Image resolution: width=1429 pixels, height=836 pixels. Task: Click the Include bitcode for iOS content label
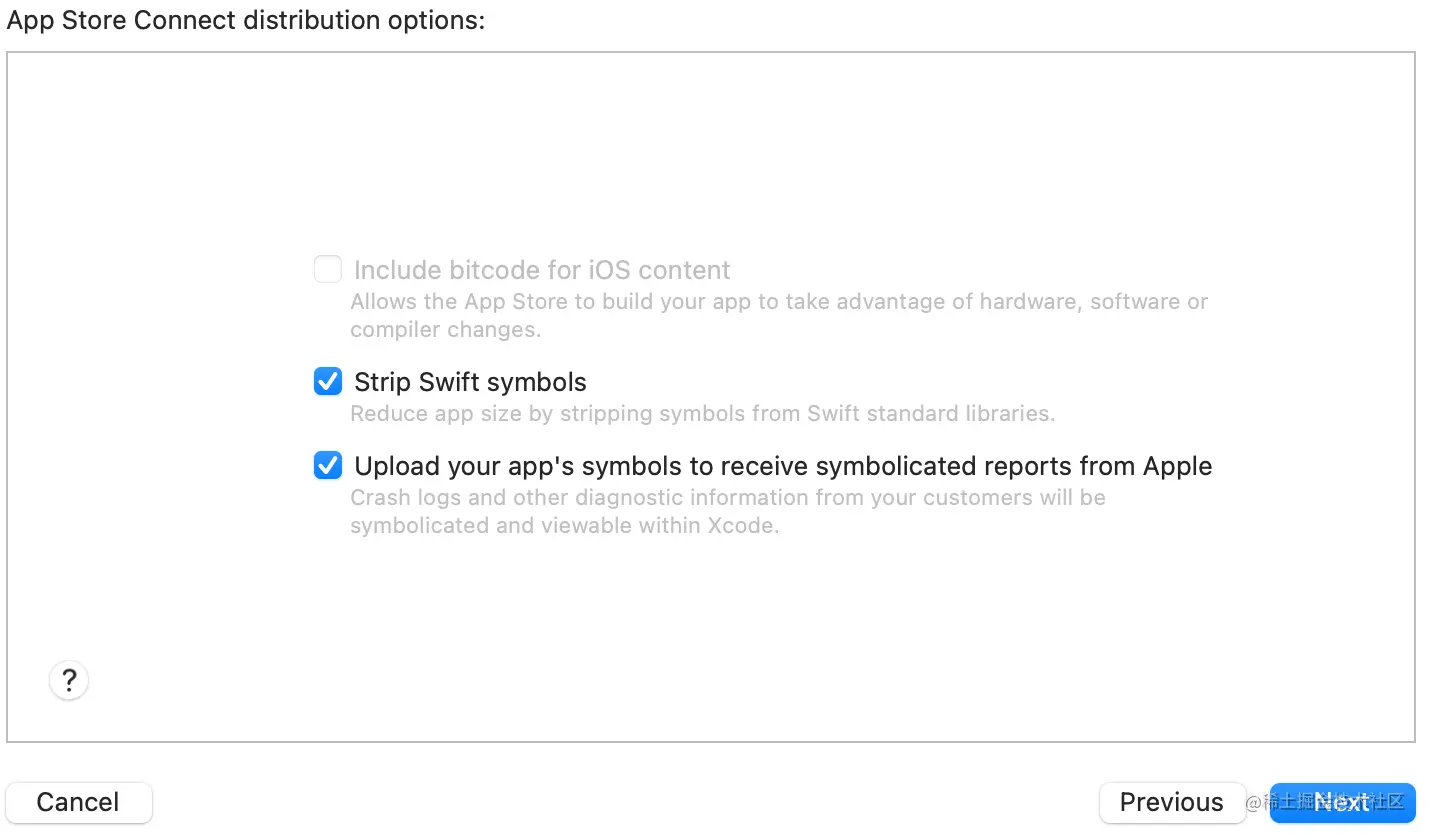[x=542, y=270]
